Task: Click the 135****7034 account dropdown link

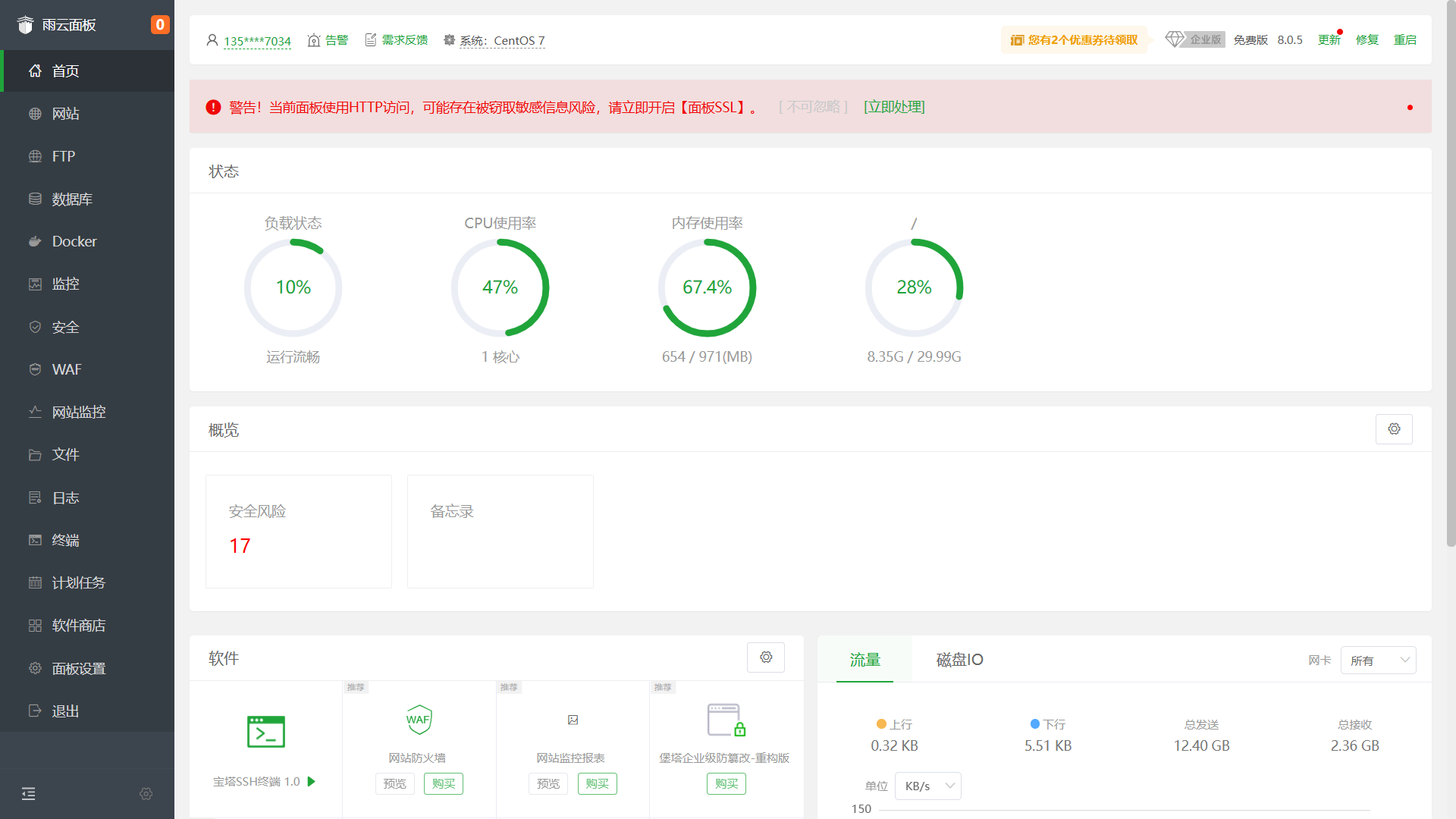Action: pyautogui.click(x=257, y=41)
